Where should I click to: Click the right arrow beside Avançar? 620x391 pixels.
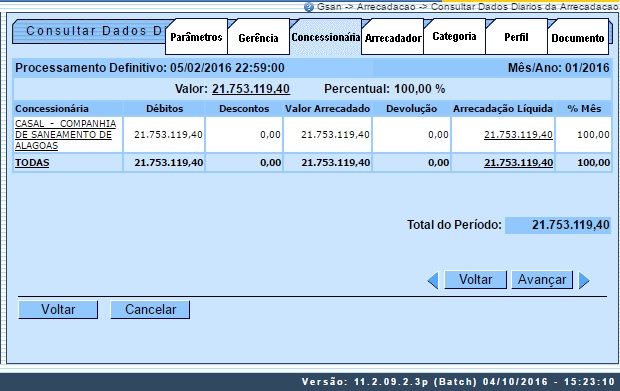point(584,280)
